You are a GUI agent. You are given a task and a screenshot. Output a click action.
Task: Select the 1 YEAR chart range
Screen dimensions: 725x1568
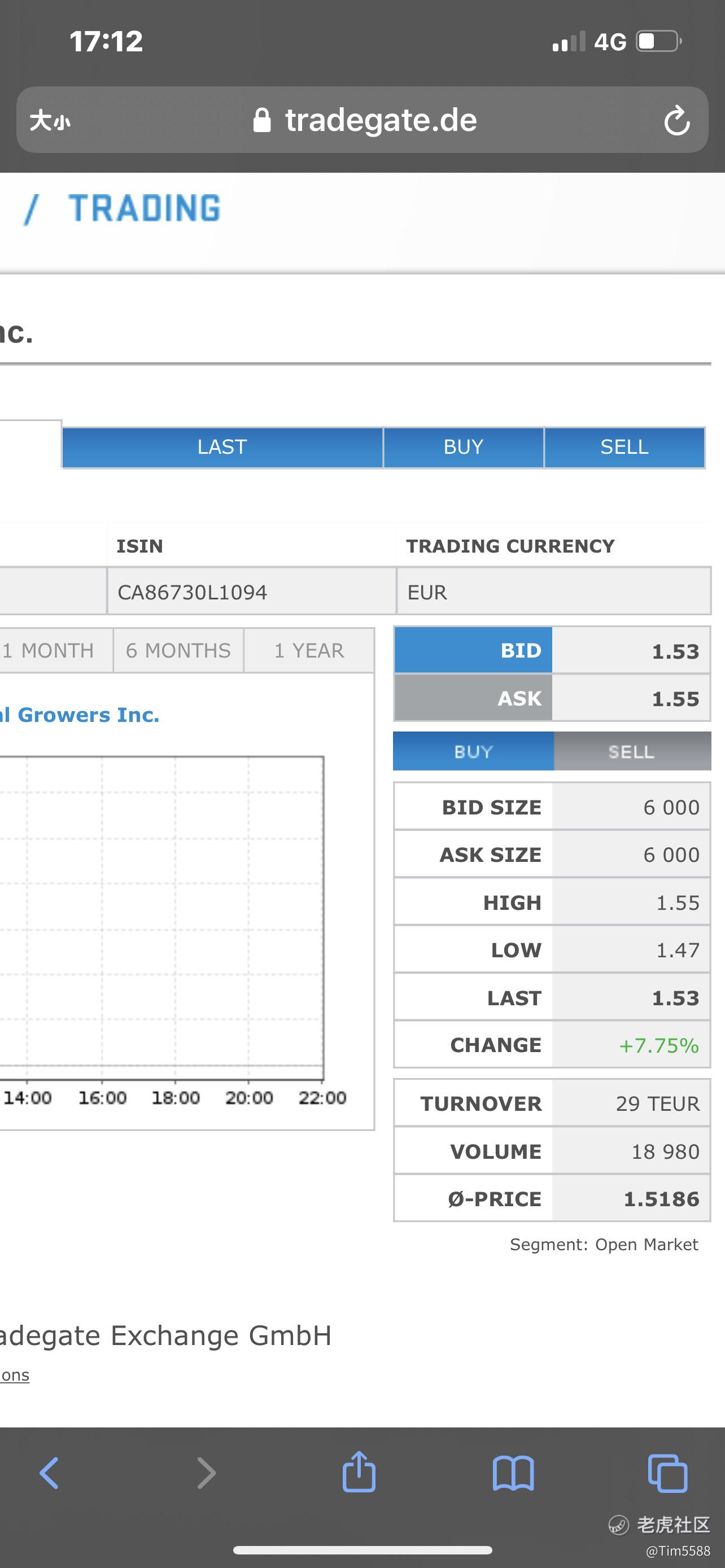pyautogui.click(x=309, y=651)
